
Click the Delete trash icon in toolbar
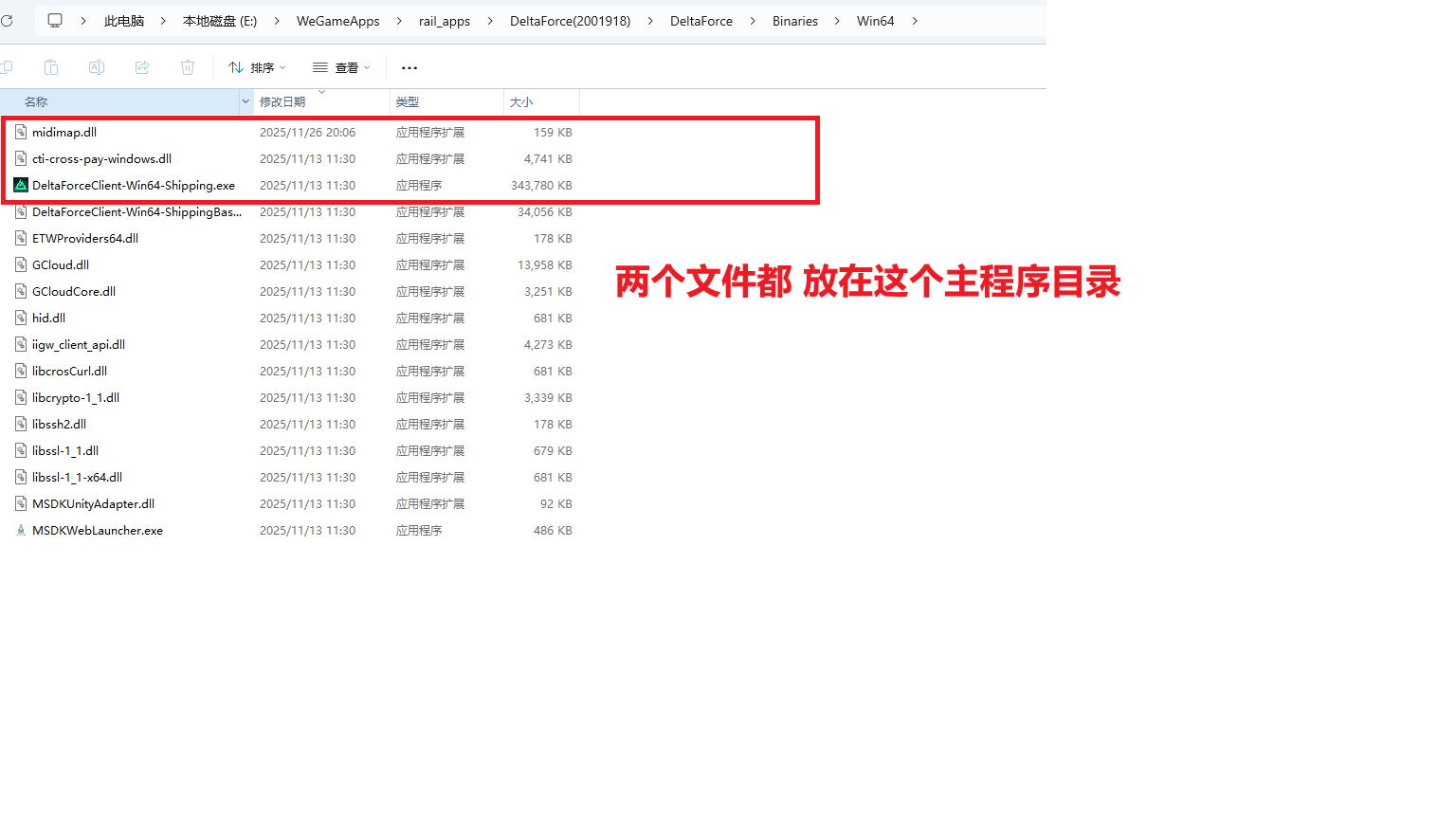187,66
